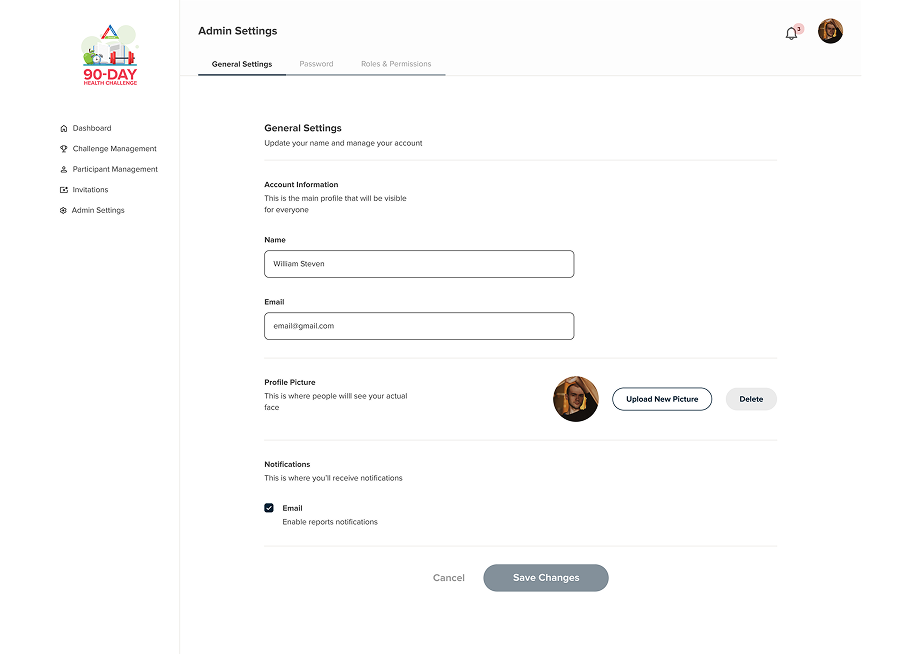This screenshot has width=903, height=654.
Task: Click the Invitations envelope icon
Action: pos(64,190)
